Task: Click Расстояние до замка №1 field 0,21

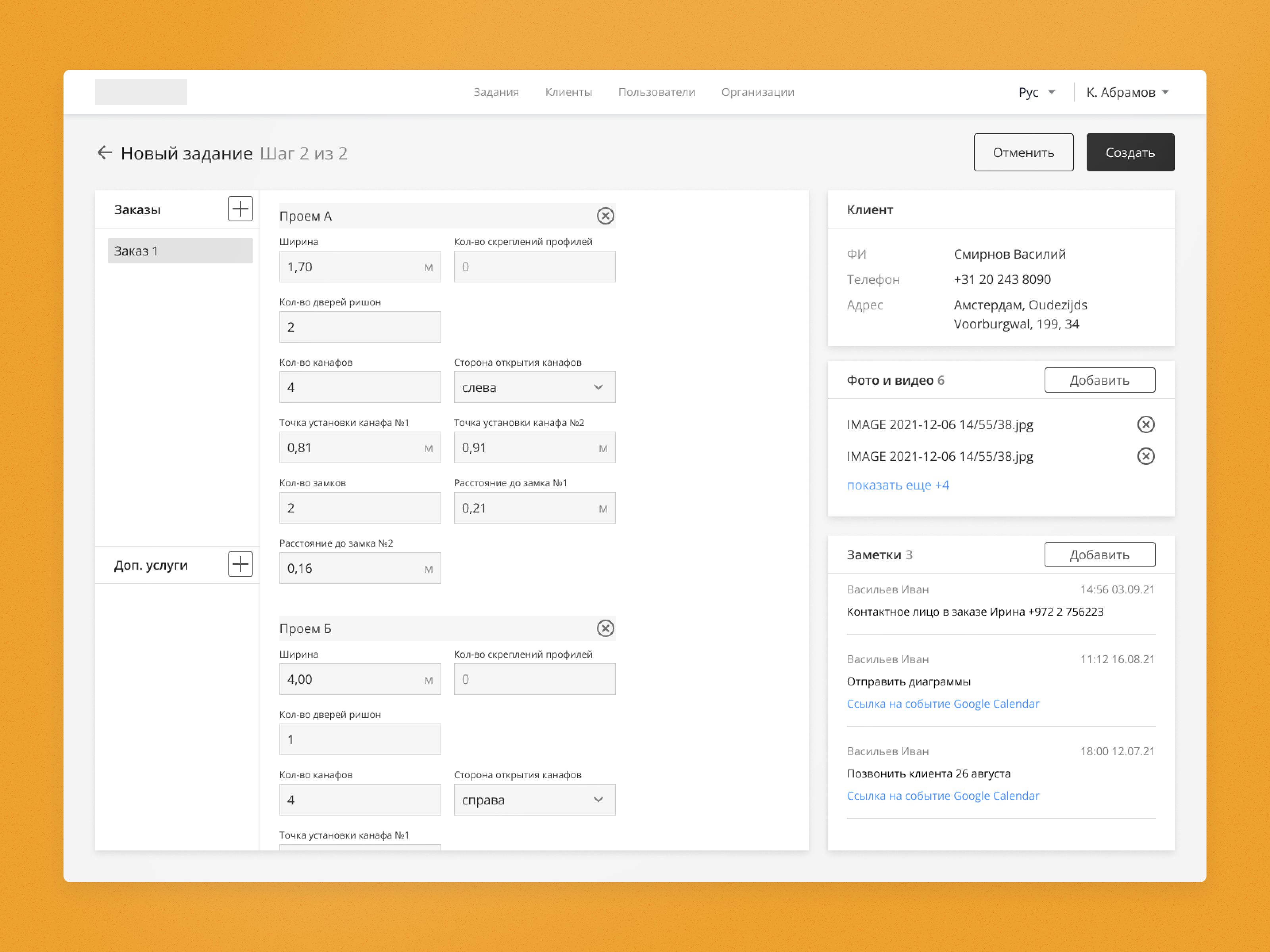Action: click(x=535, y=508)
